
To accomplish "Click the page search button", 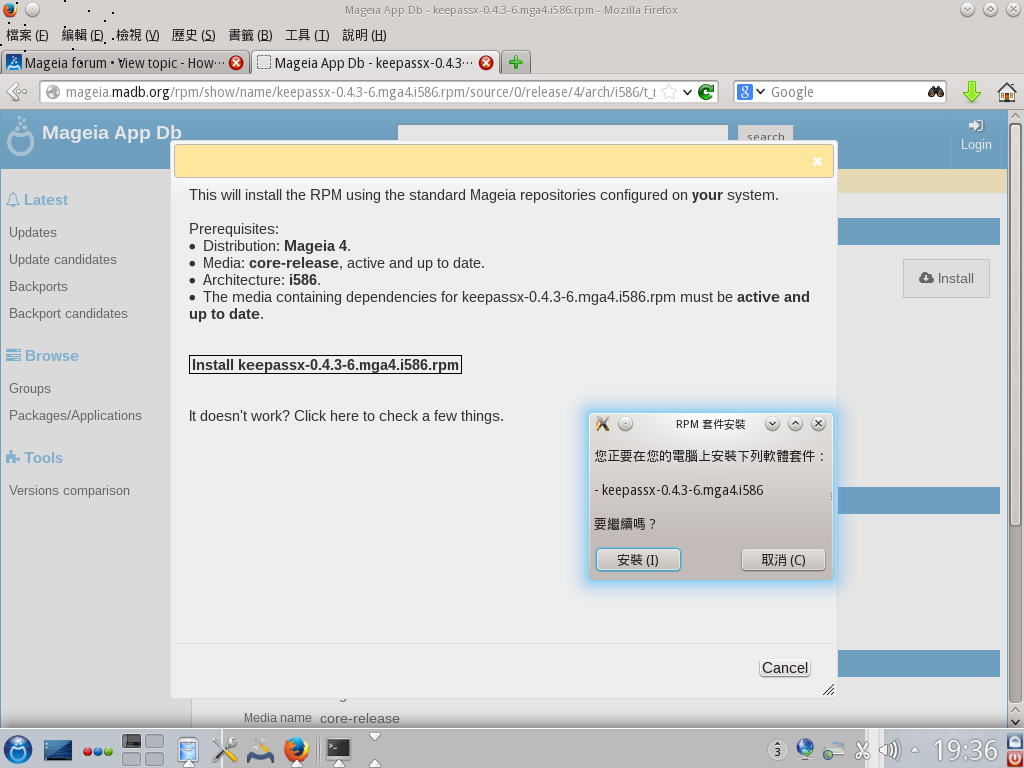I will click(x=765, y=135).
